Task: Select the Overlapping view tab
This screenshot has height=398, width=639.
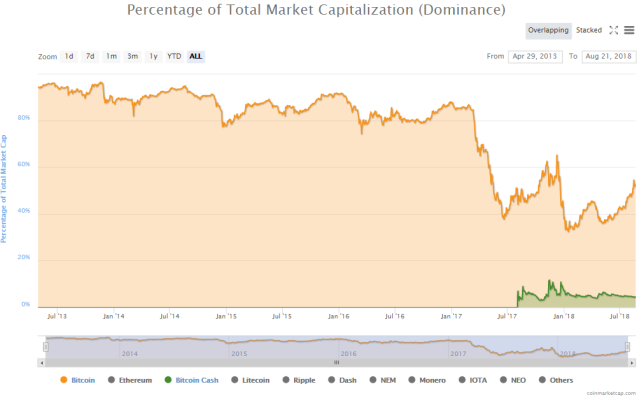Action: [x=548, y=31]
